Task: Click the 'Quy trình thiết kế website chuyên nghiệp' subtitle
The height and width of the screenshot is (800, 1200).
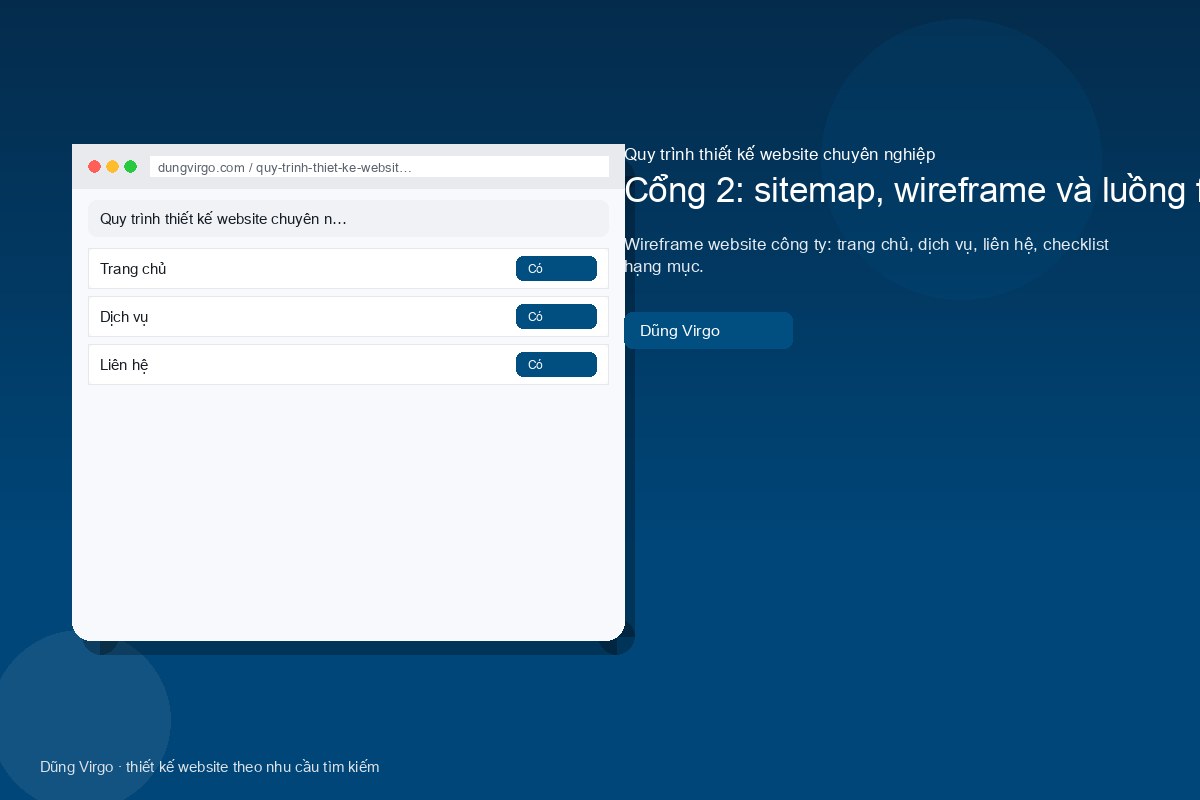Action: coord(780,155)
